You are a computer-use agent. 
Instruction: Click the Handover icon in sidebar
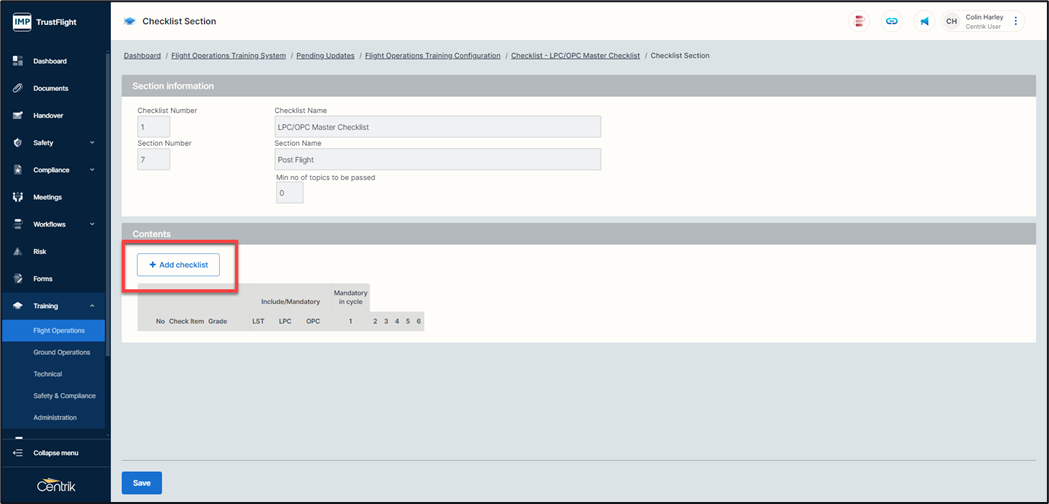pyautogui.click(x=18, y=115)
